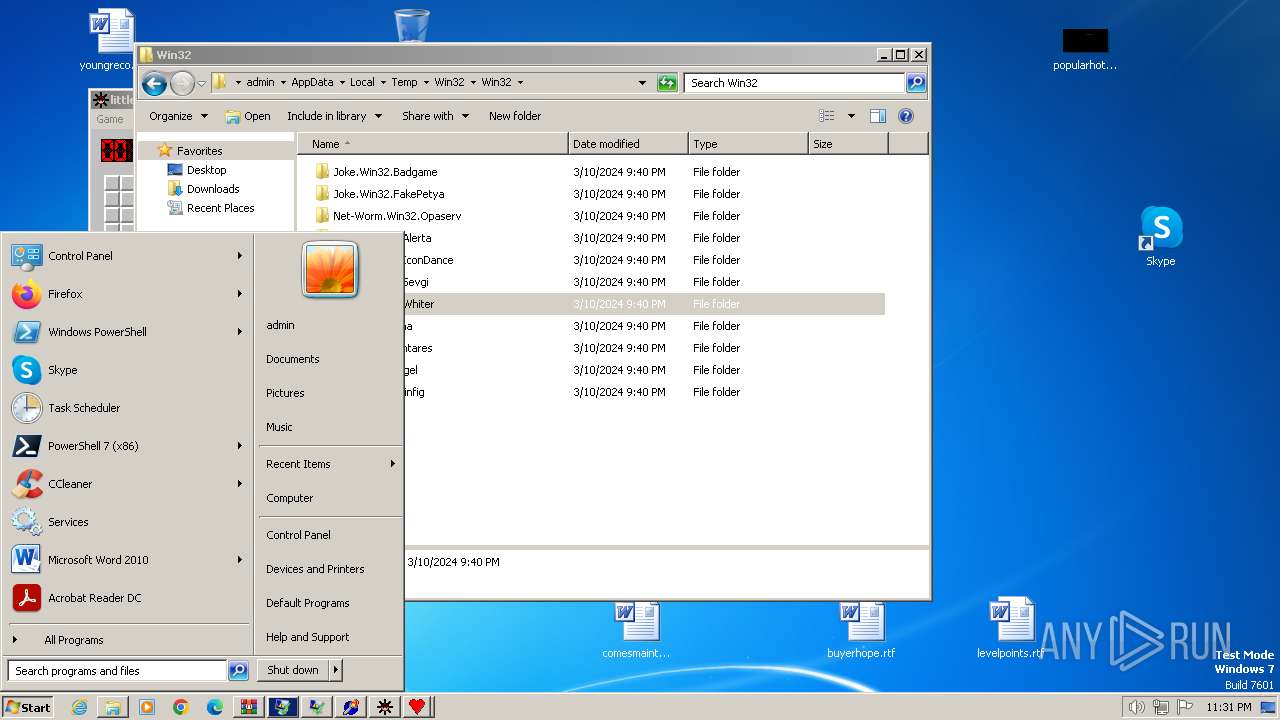1280x720 pixels.
Task: Expand Control Panel submenu arrow in programs list
Action: 240,256
